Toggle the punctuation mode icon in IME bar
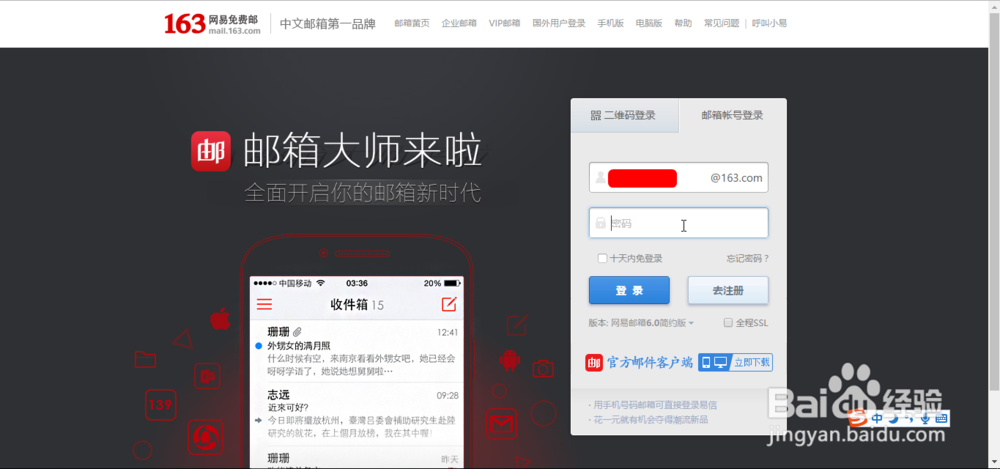The height and width of the screenshot is (469, 1000). click(909, 419)
